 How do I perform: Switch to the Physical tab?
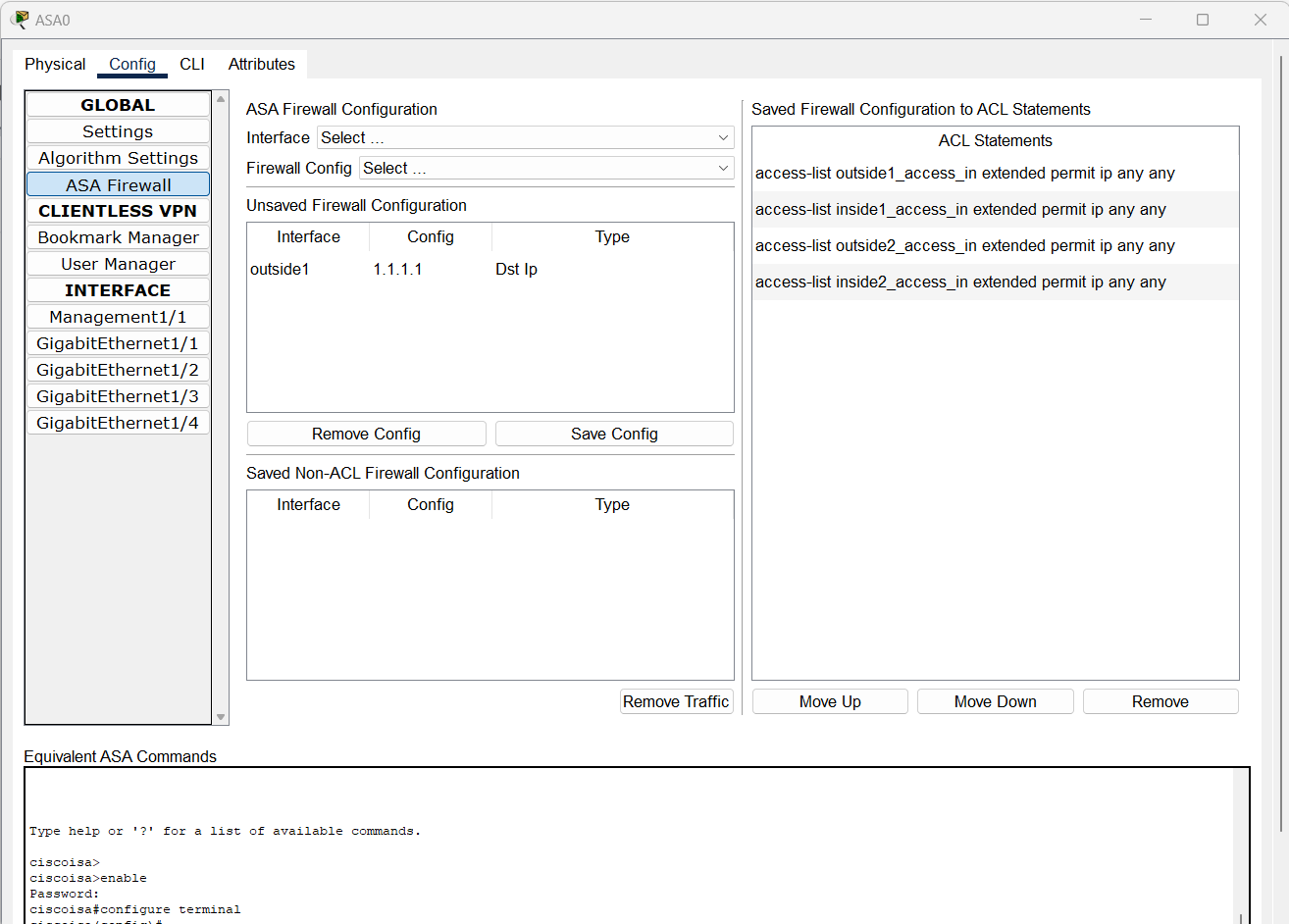tap(54, 64)
